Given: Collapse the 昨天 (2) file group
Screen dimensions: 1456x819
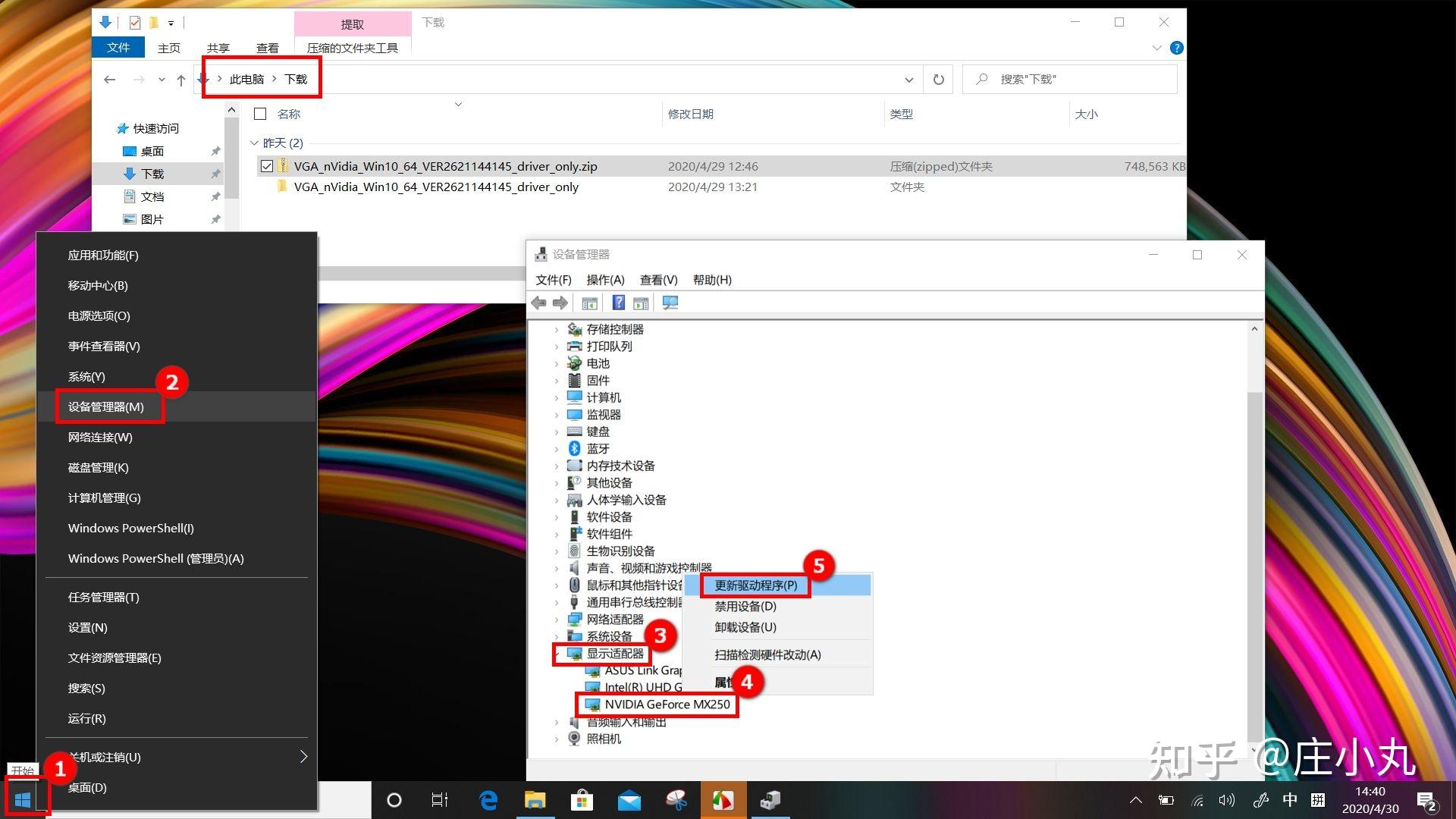Looking at the screenshot, I should tap(253, 143).
